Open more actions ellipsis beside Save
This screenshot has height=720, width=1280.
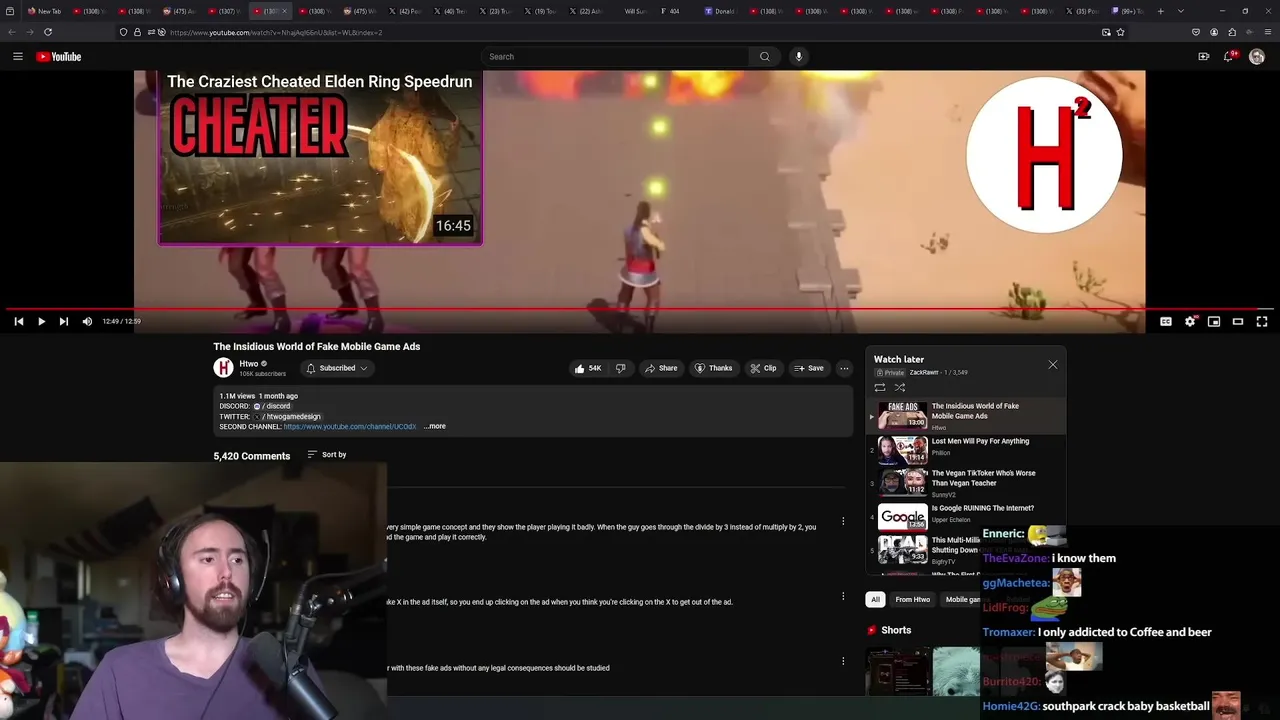click(x=844, y=368)
